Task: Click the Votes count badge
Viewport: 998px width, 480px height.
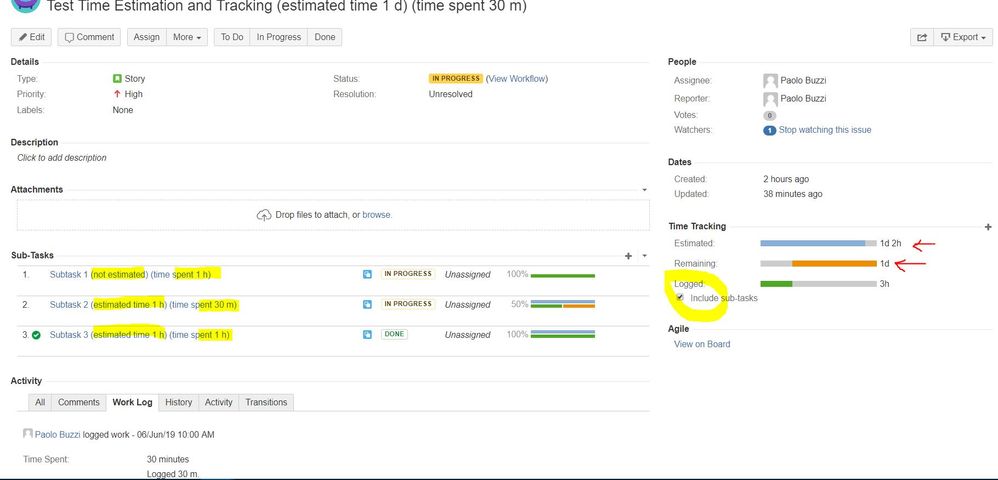Action: coord(770,116)
